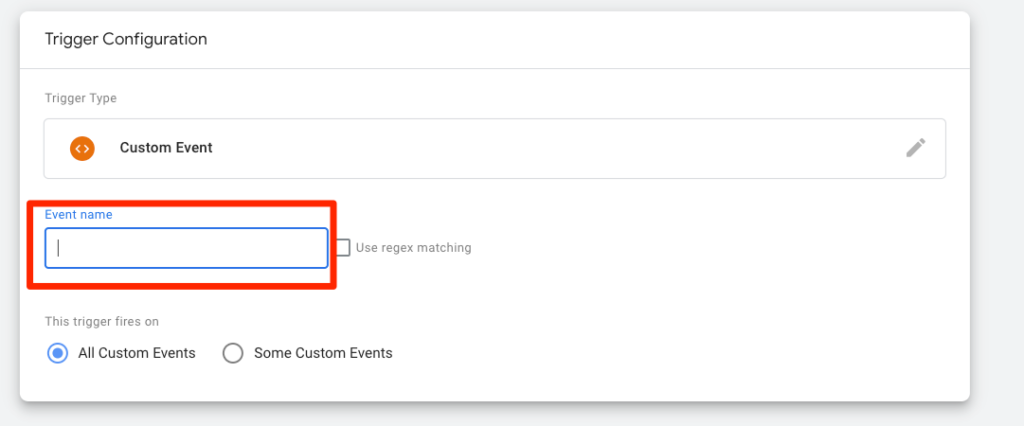Choose the Some Custom Events radio button
1024x426 pixels.
(233, 353)
